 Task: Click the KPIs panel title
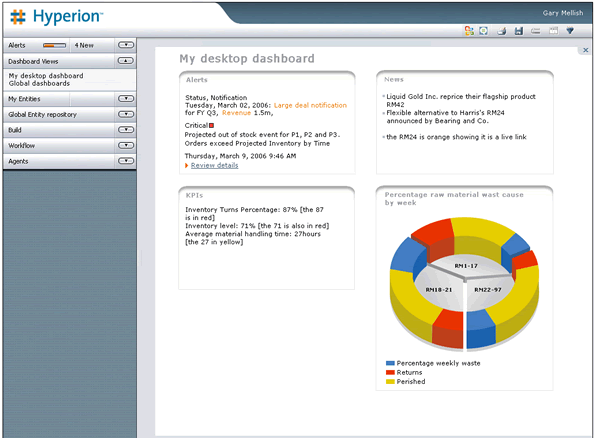(x=194, y=195)
